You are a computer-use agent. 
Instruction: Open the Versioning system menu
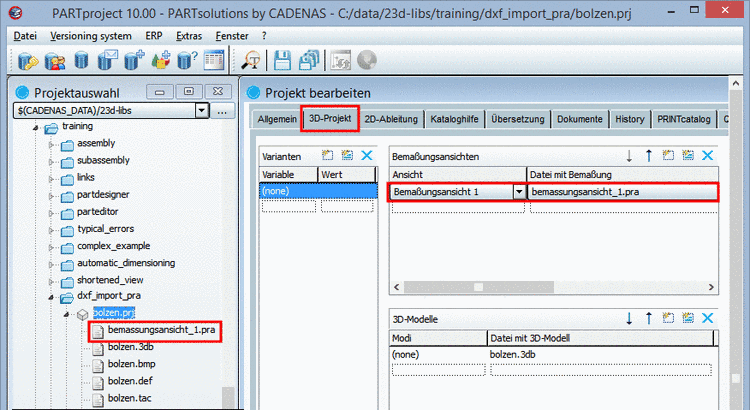click(91, 36)
